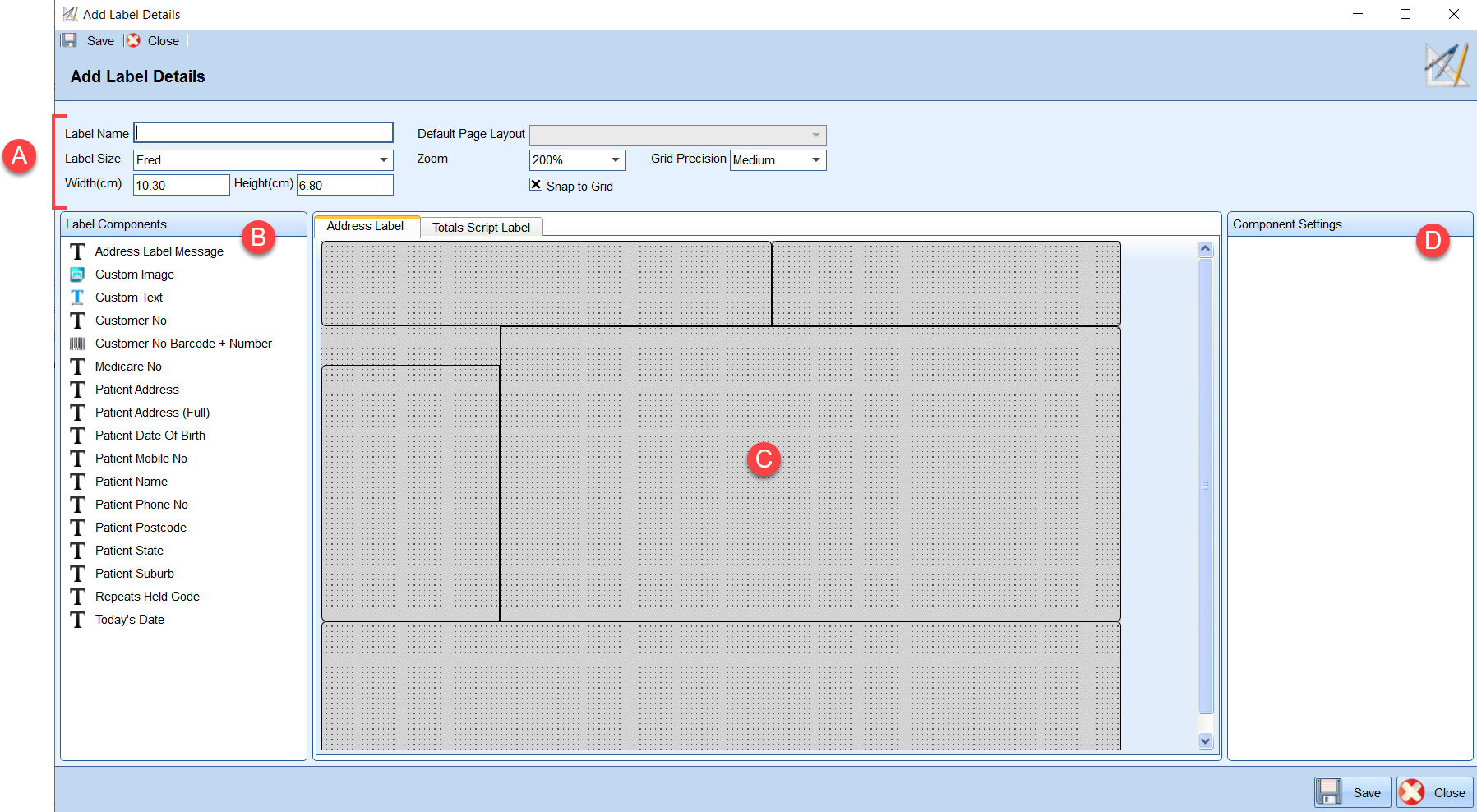
Task: Toggle the Snap to Grid checkbox
Action: tap(536, 185)
